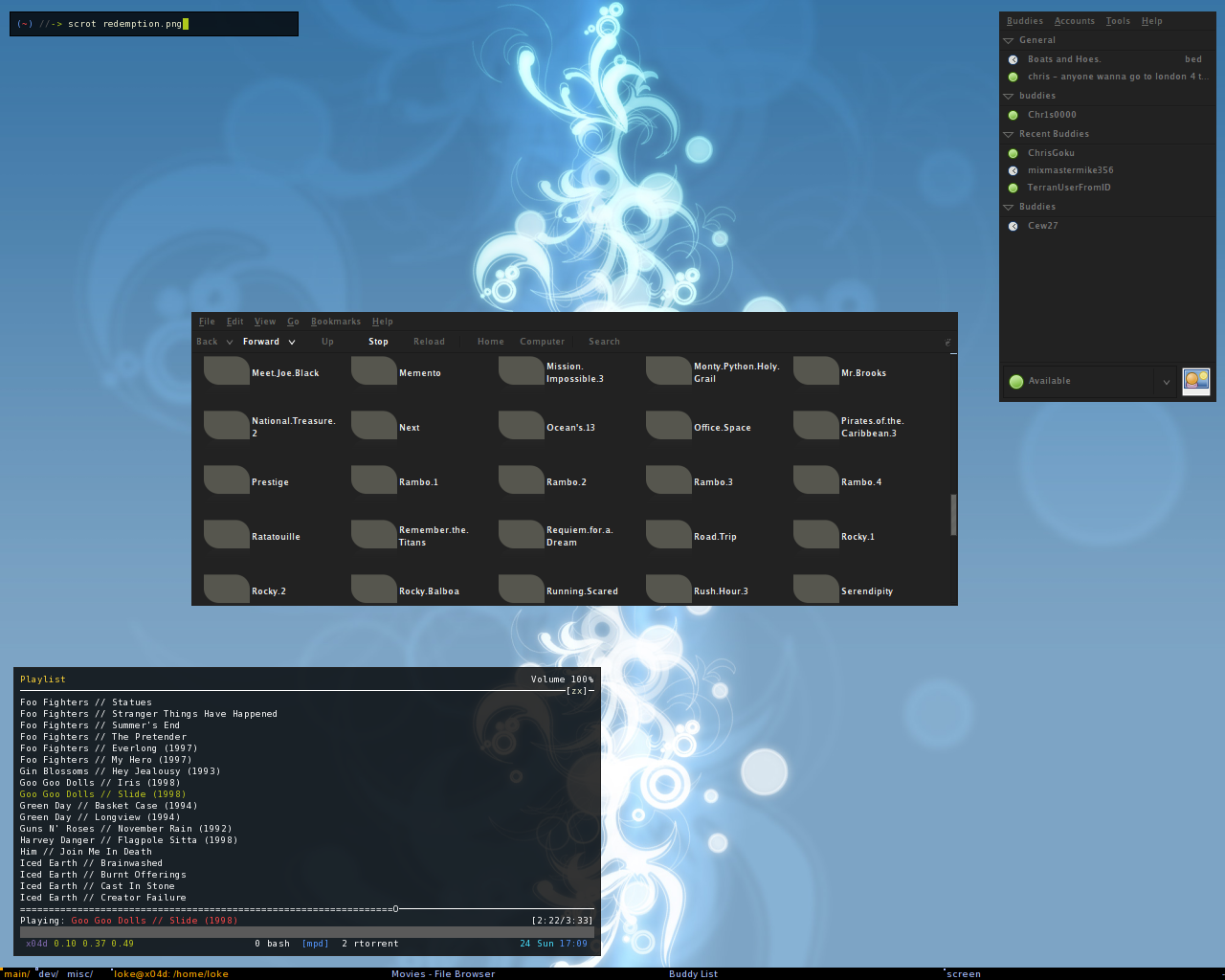1225x980 pixels.
Task: Open the Road.Trip folder icon
Action: [669, 535]
